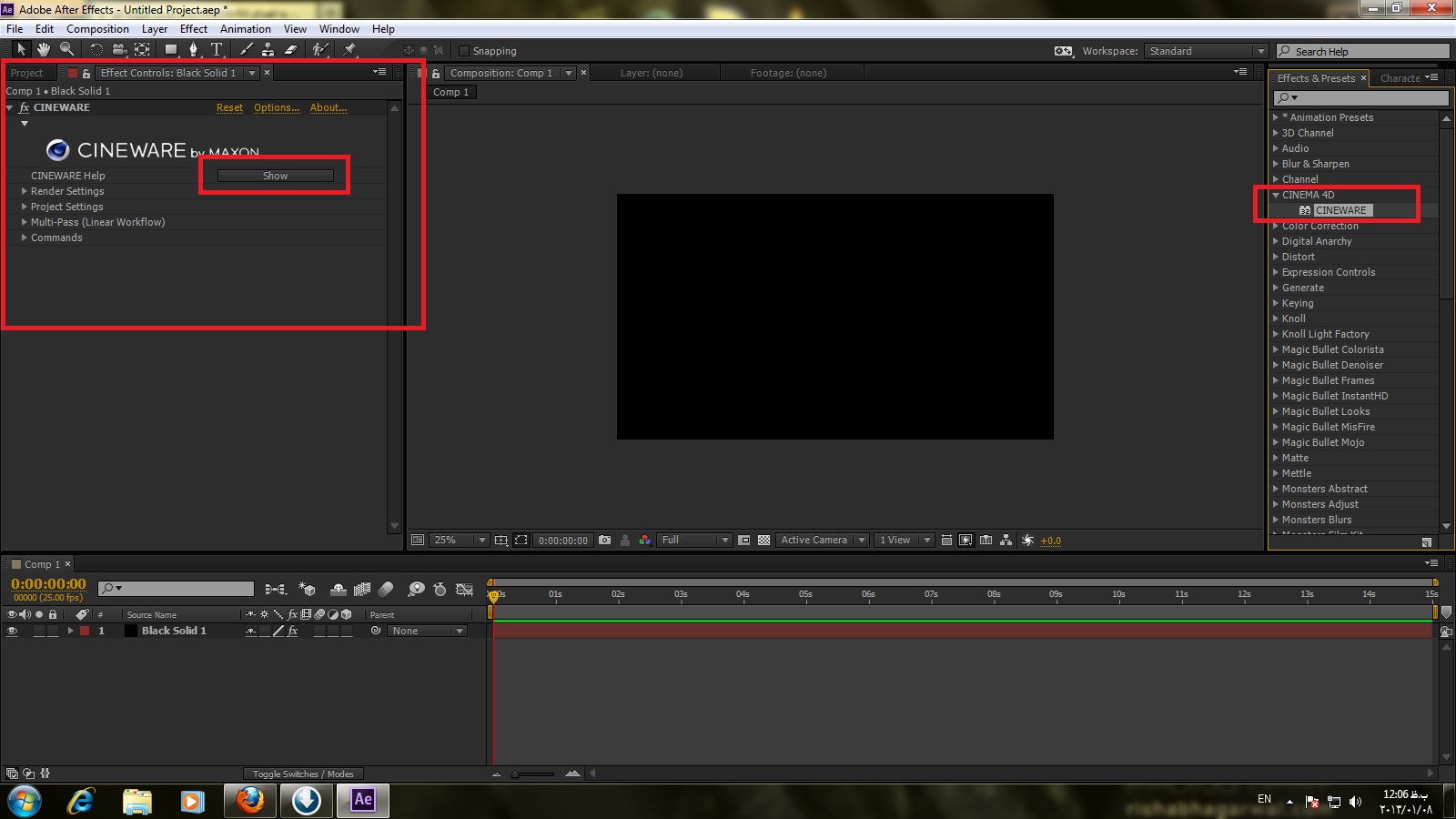The width and height of the screenshot is (1456, 819).
Task: Open the Active Camera view dropdown
Action: [823, 541]
